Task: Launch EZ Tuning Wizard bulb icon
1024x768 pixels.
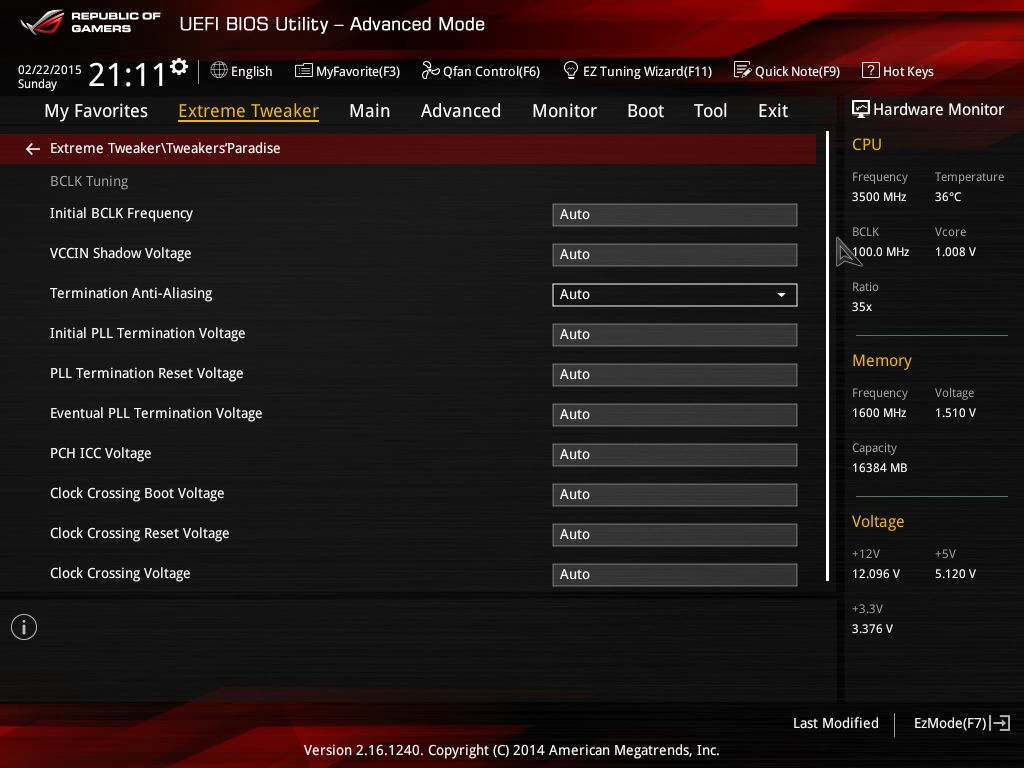Action: (x=571, y=71)
